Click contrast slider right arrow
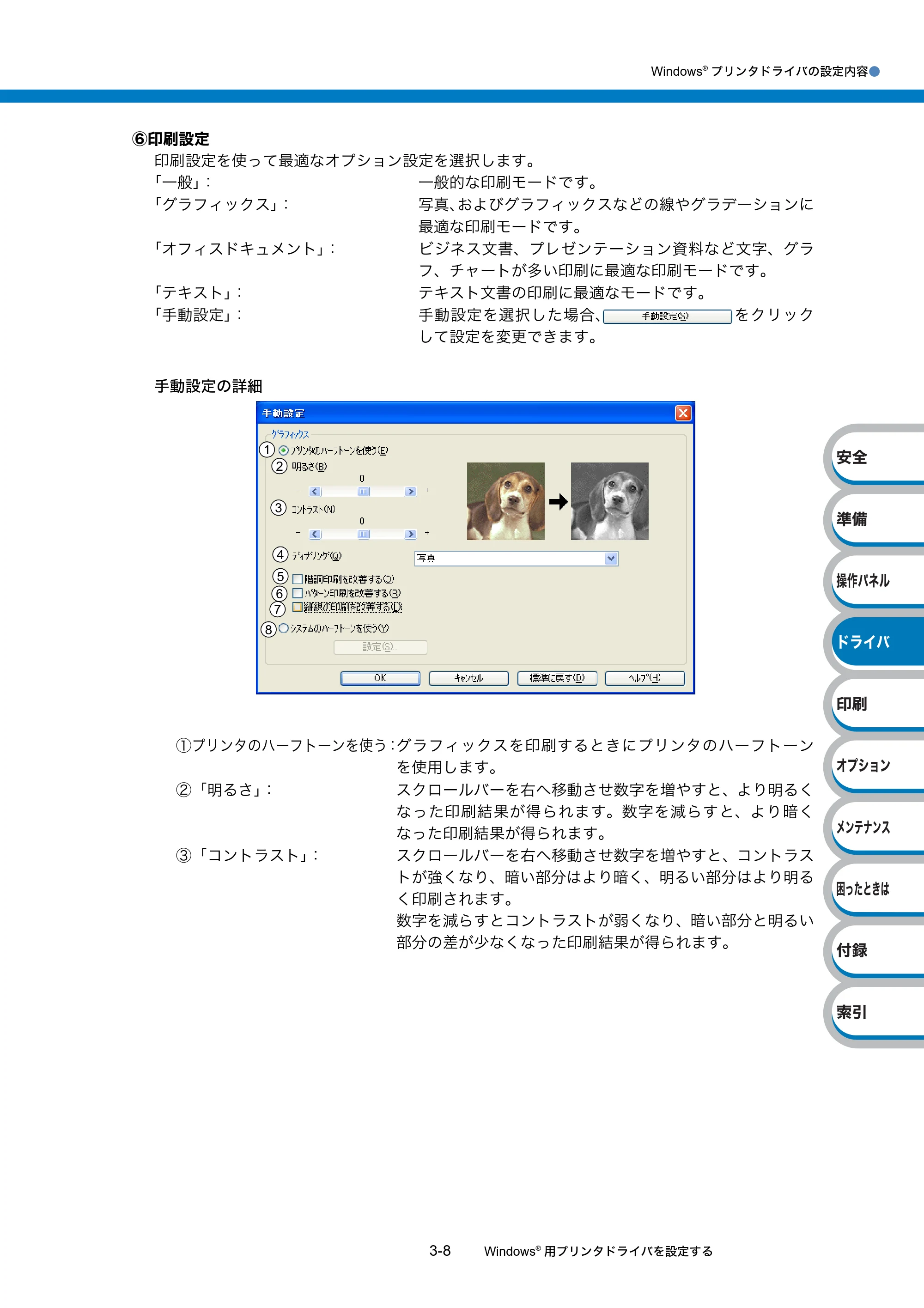This screenshot has width=924, height=1308. coord(410,534)
